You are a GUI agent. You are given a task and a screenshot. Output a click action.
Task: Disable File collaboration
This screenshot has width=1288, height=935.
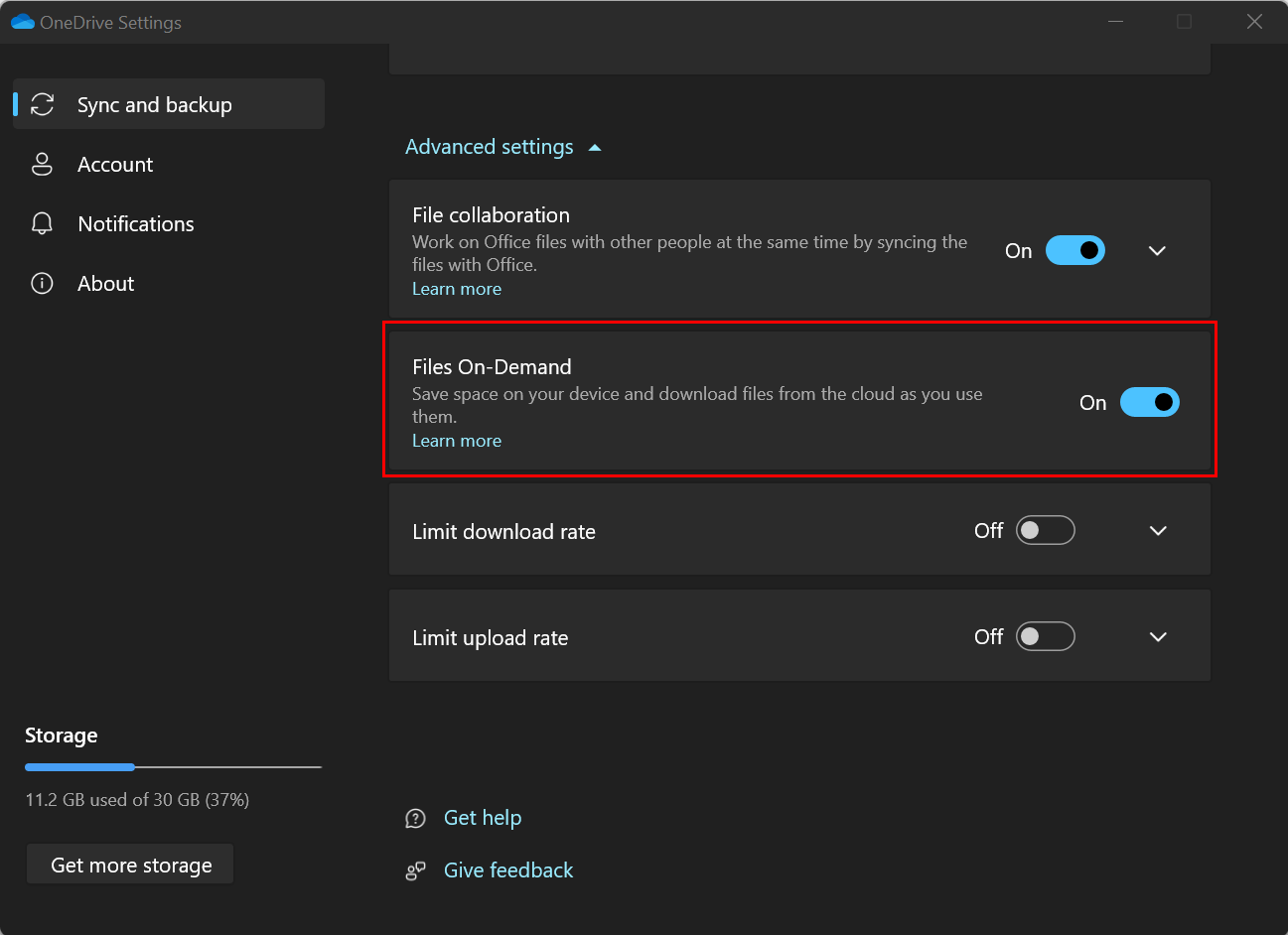click(1075, 250)
